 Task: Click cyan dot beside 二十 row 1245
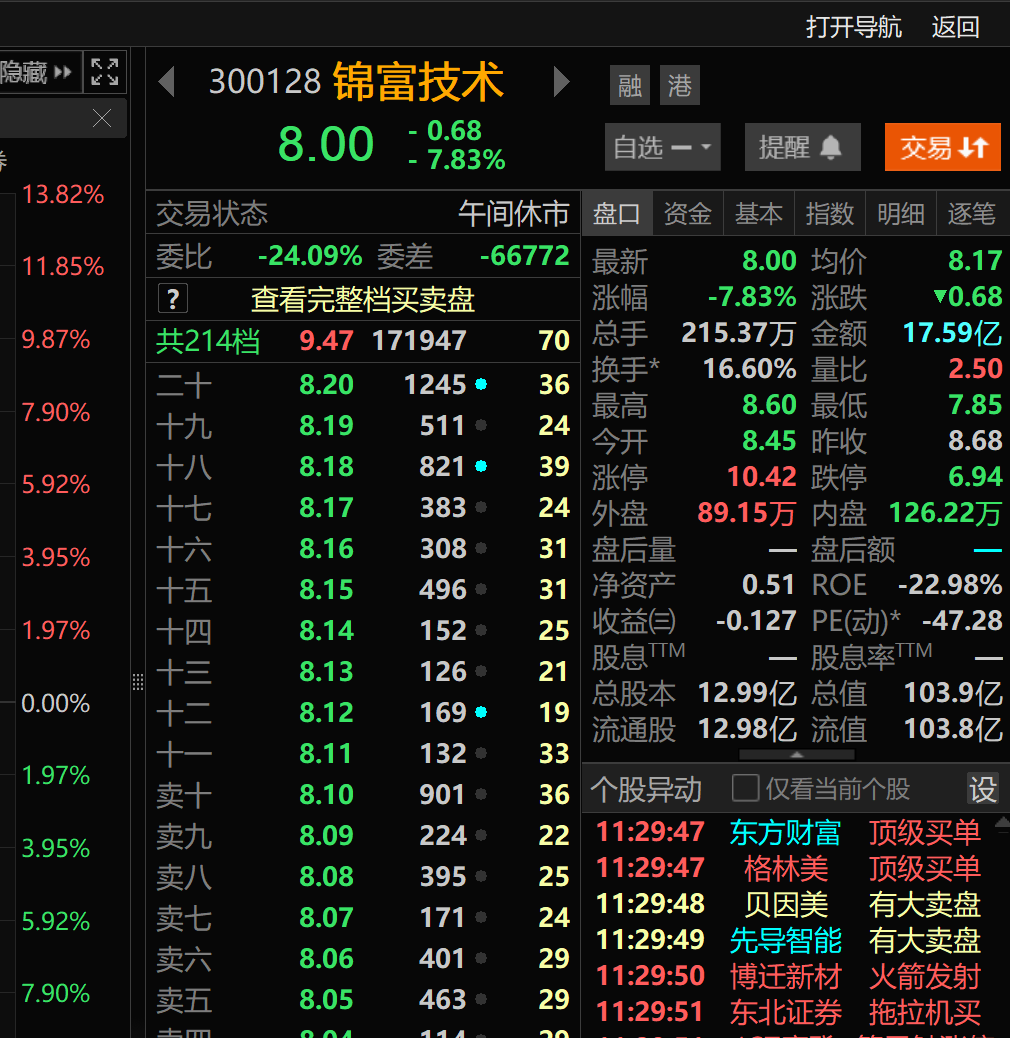481,384
